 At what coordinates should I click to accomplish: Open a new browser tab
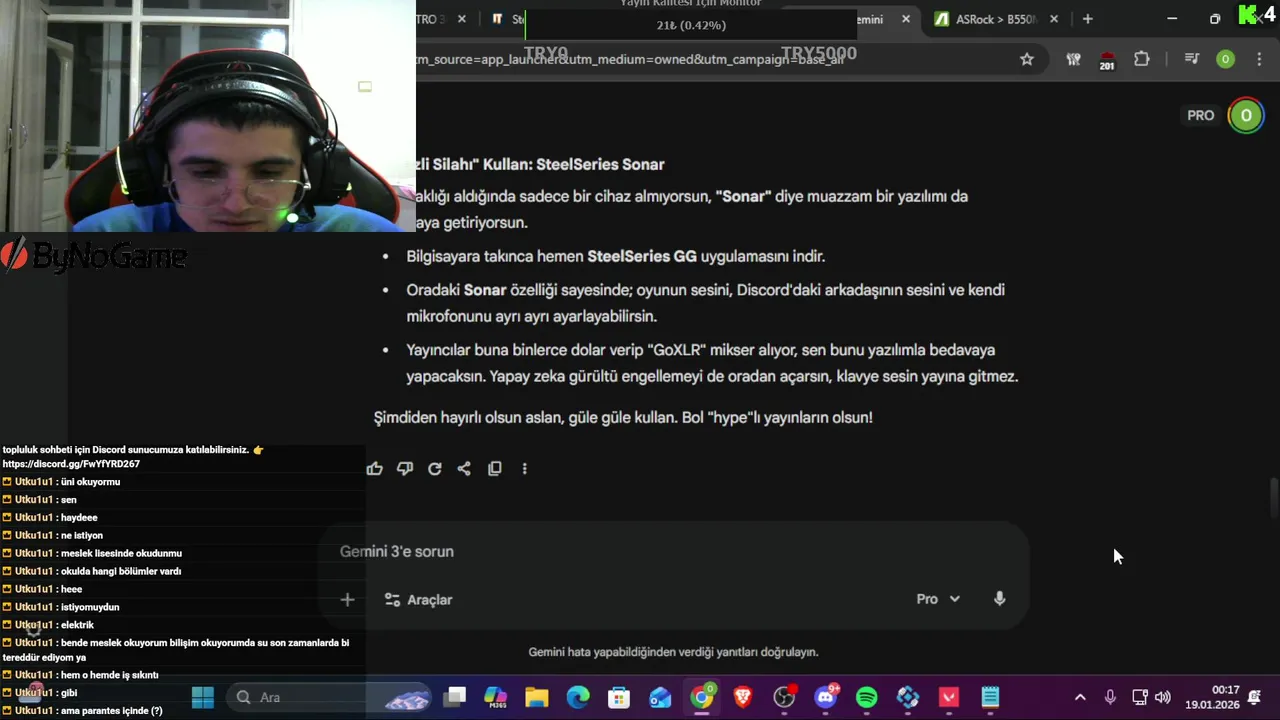pyautogui.click(x=1087, y=19)
